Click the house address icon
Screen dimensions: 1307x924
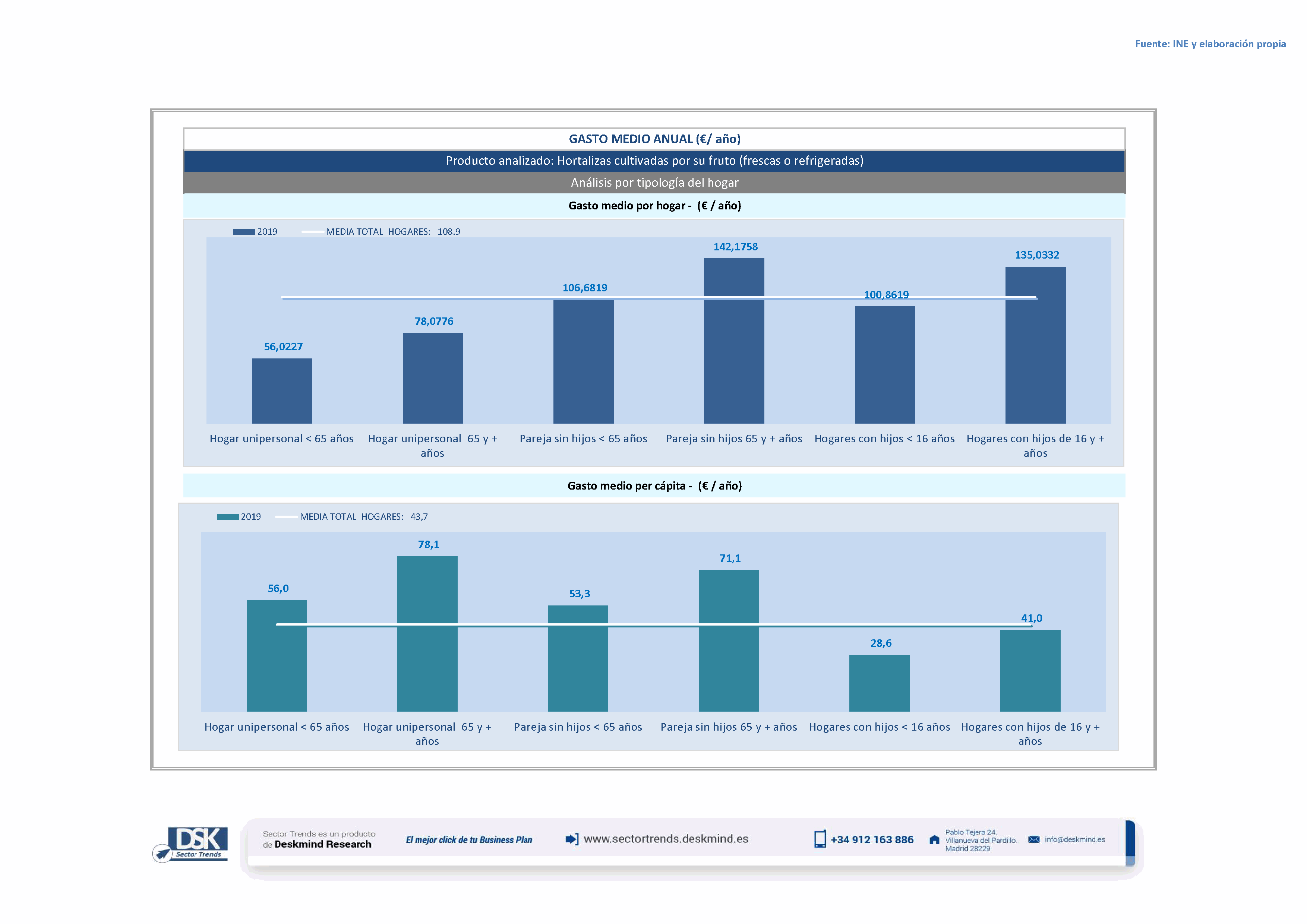point(934,840)
